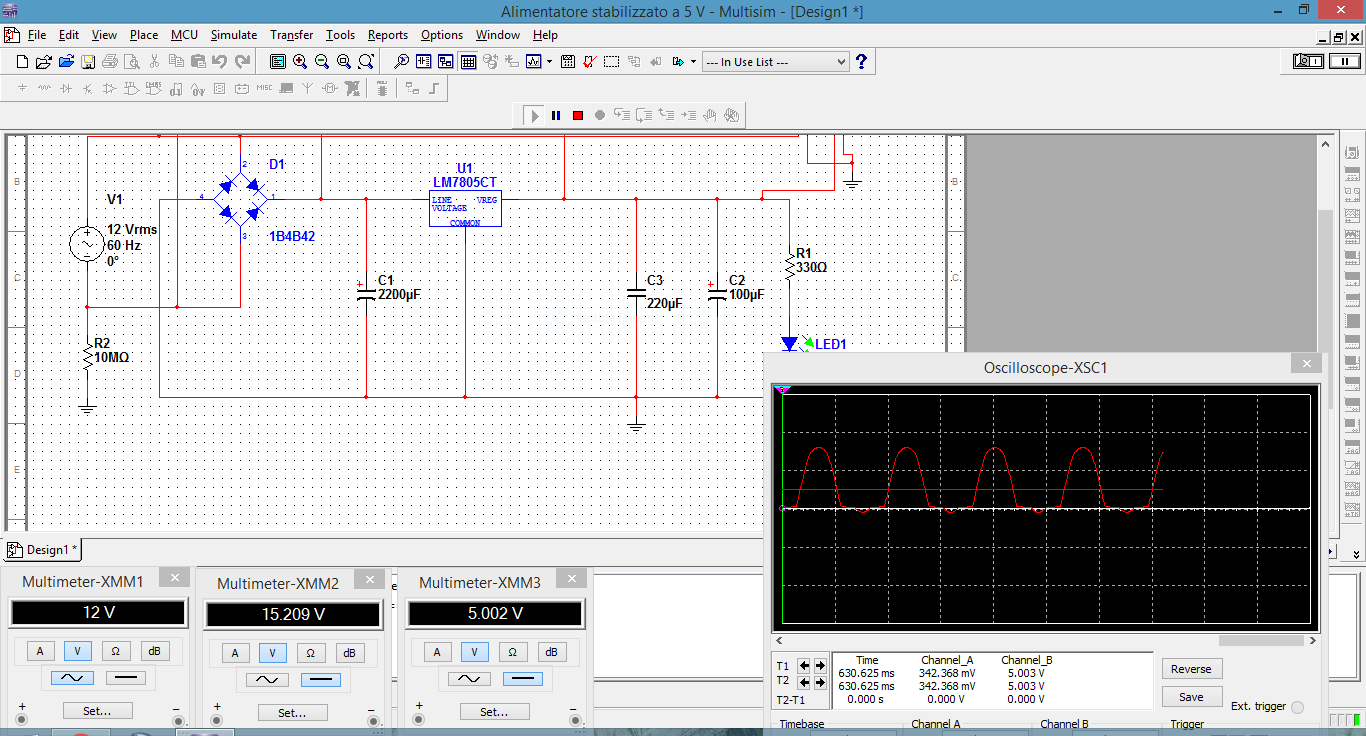
Task: Select ammeter mode on Multimeter-XMM3
Action: [436, 652]
